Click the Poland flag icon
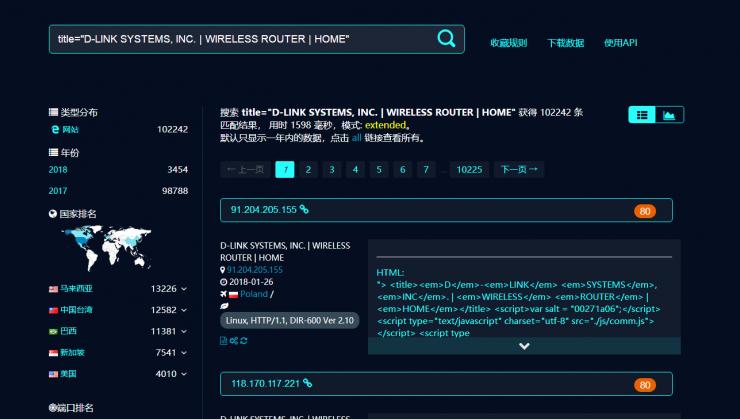The width and height of the screenshot is (740, 419). coord(235,294)
